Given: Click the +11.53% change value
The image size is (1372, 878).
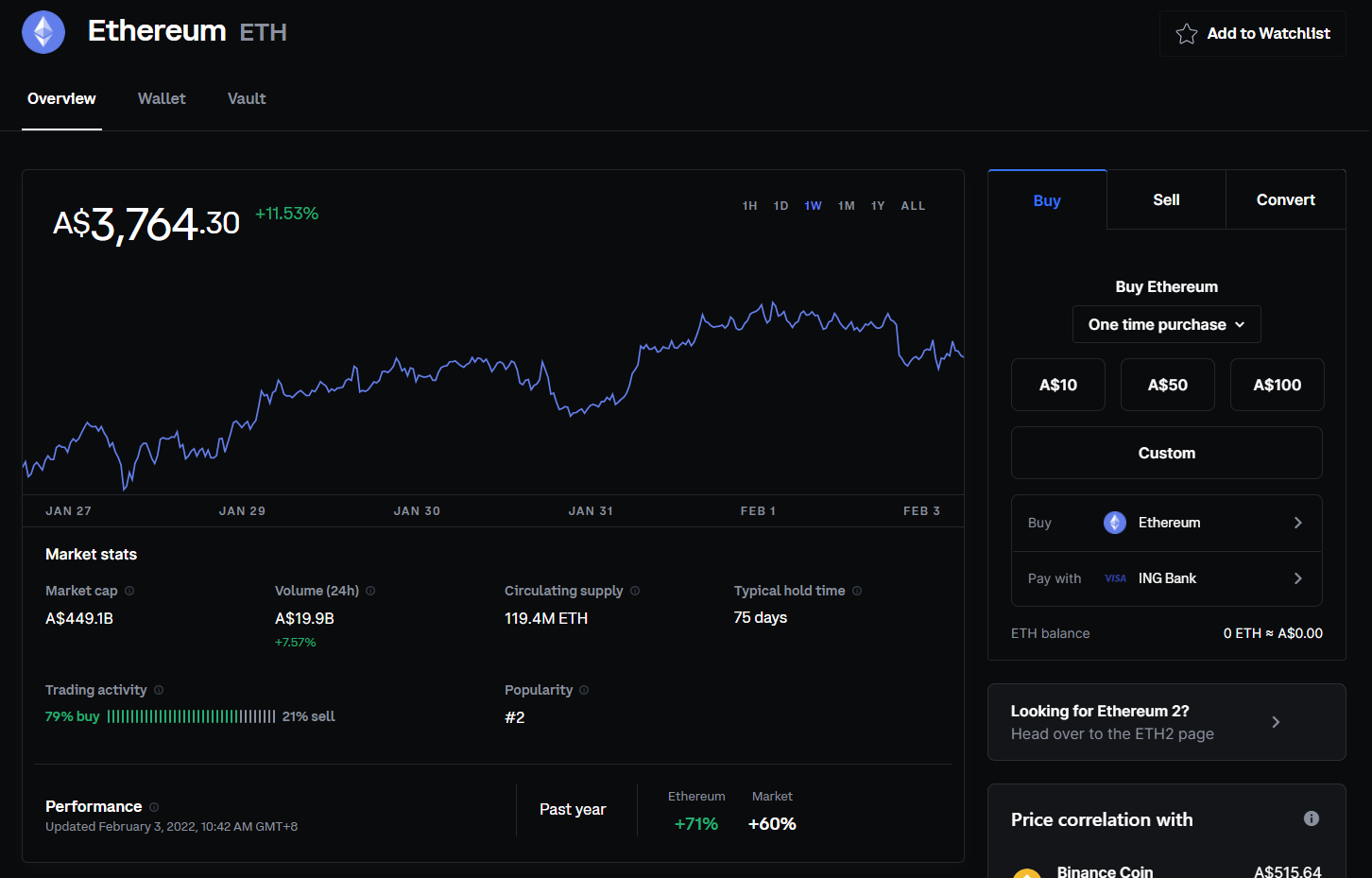Looking at the screenshot, I should click(x=287, y=214).
